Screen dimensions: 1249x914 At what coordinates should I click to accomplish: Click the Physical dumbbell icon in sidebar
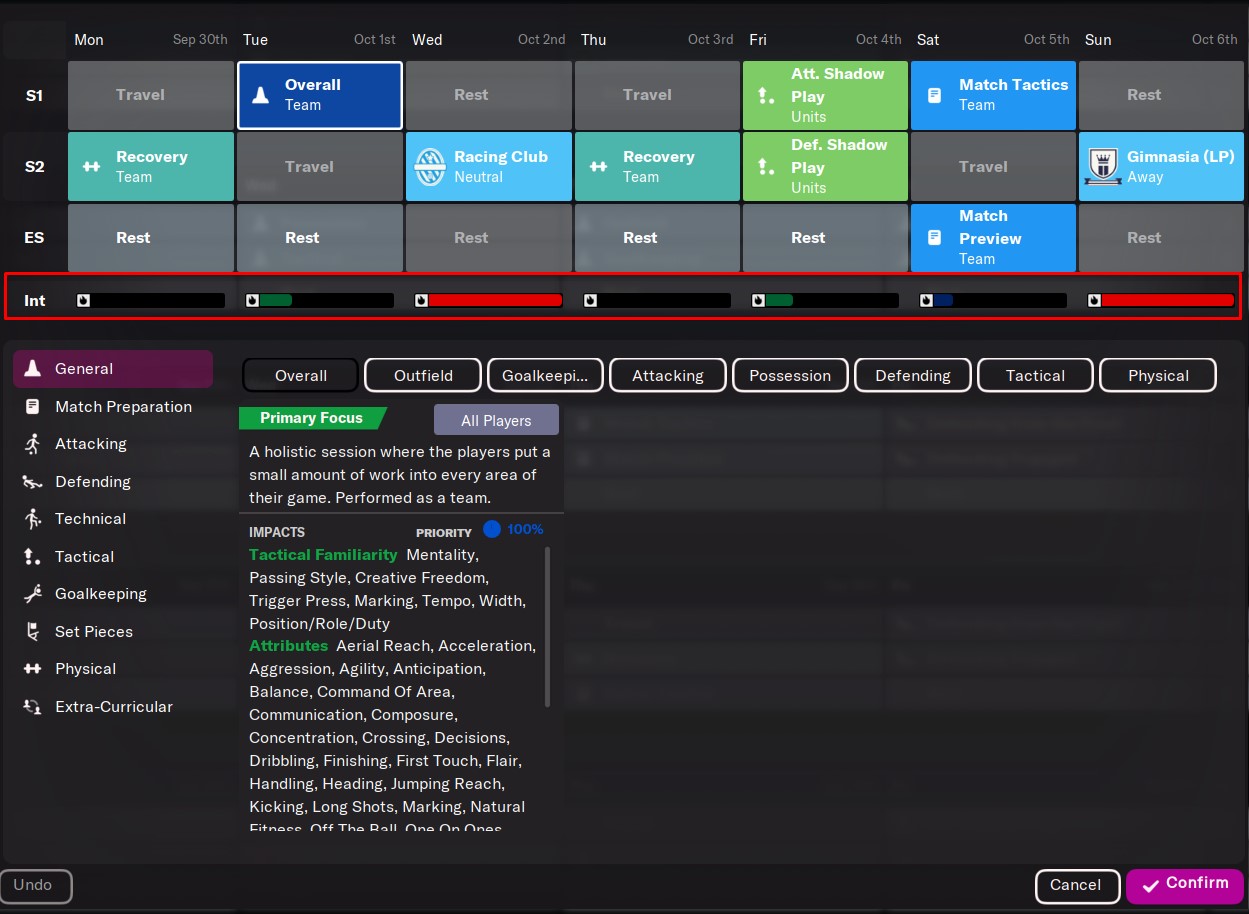tap(33, 669)
